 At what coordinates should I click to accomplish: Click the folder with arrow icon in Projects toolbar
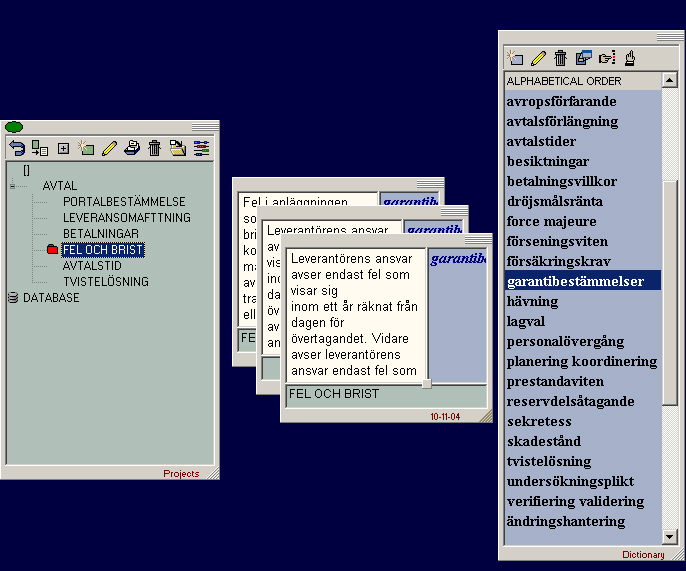178,148
